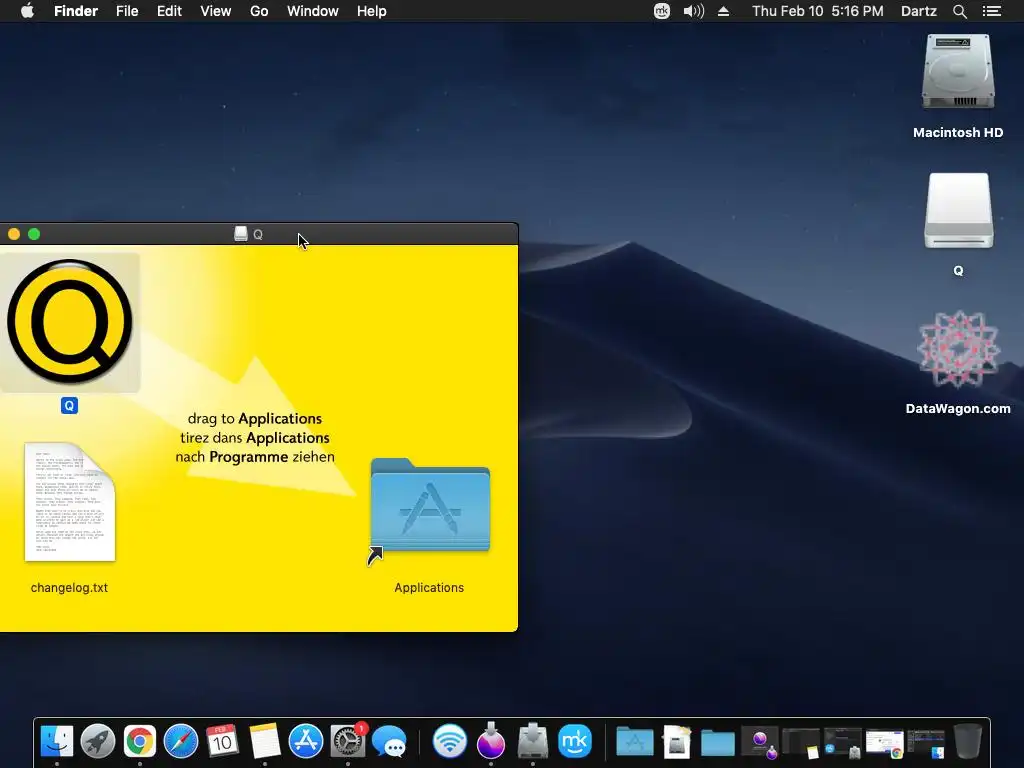The height and width of the screenshot is (768, 1024).
Task: Open Messages chat bubble icon in Dock
Action: (389, 741)
